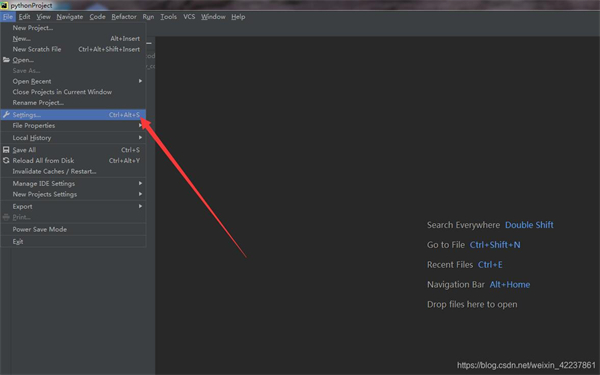Click the Open folder icon
The image size is (600, 375).
[6, 60]
